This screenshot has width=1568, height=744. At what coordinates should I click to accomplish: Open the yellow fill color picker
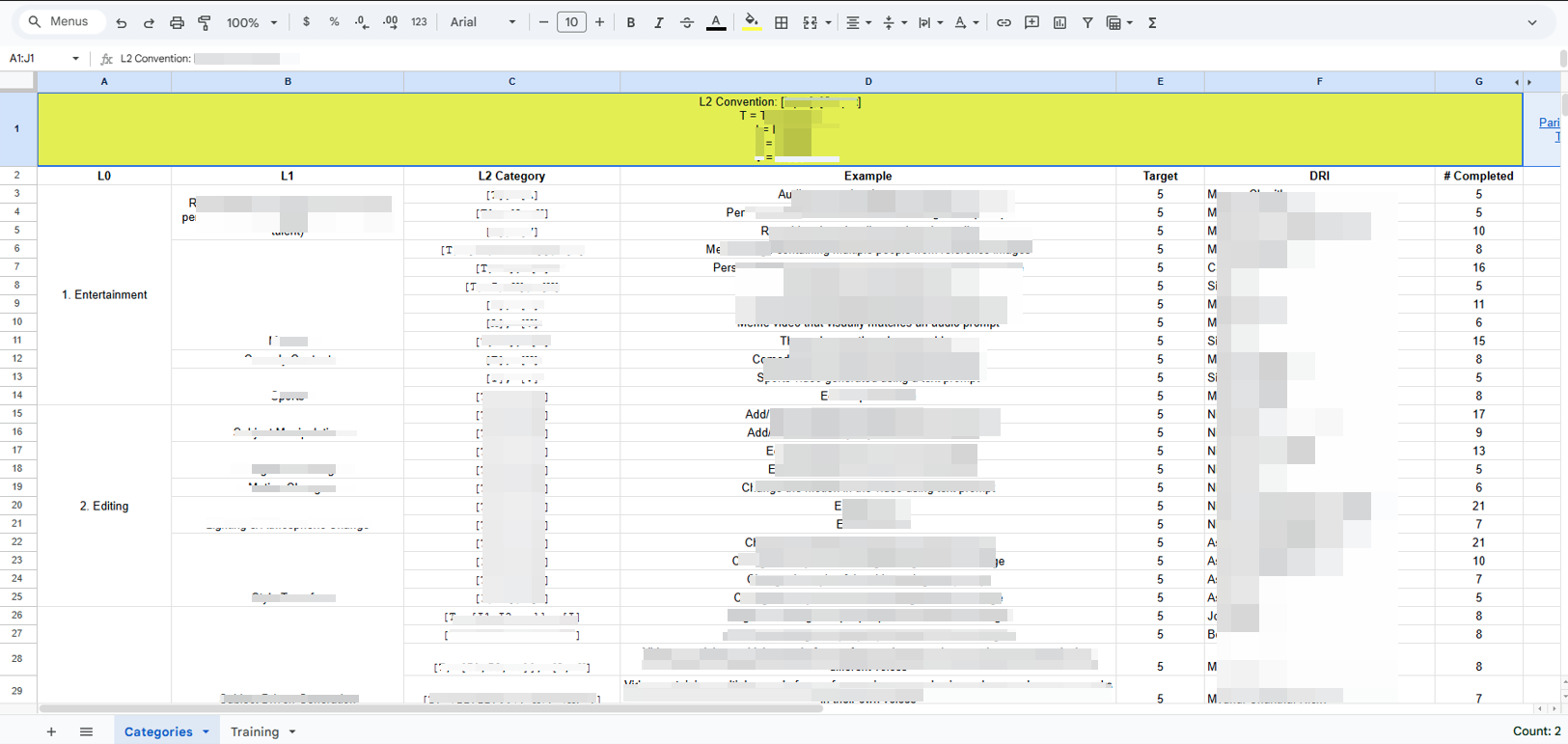[x=752, y=22]
